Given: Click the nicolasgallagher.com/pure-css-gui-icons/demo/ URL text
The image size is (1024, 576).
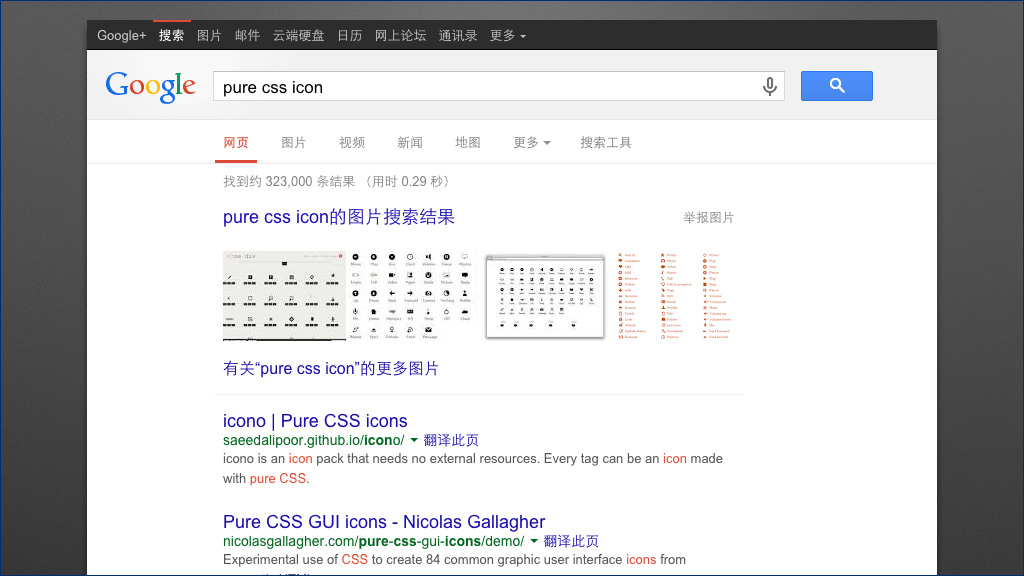Looking at the screenshot, I should pyautogui.click(x=374, y=541).
